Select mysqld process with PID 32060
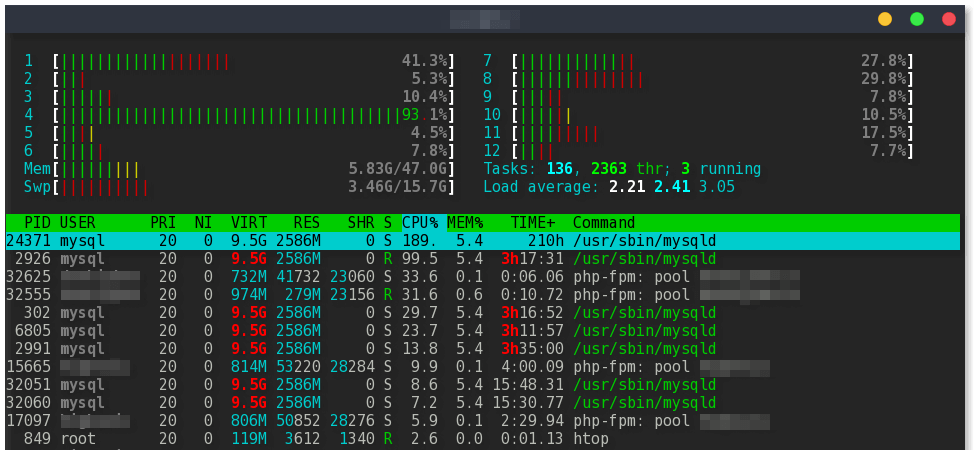Screen dimensions: 974x450 [x=483, y=403]
